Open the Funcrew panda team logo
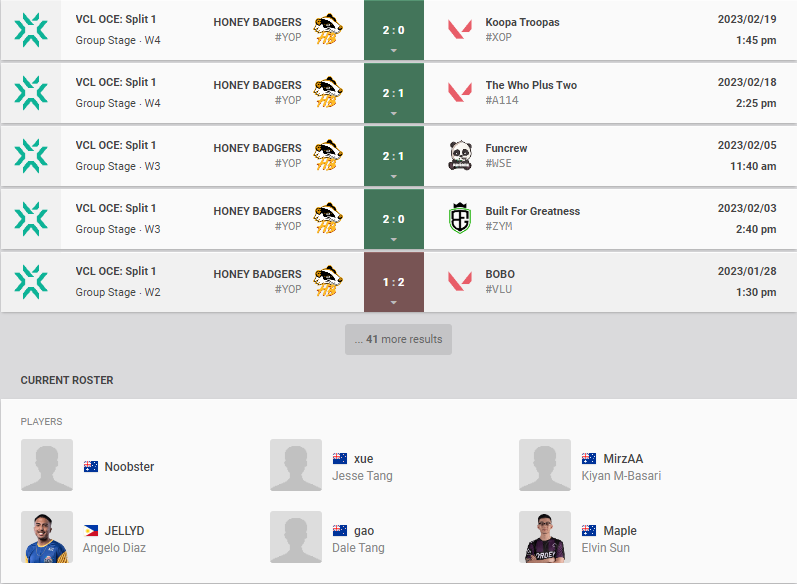The image size is (797, 584). coord(460,156)
